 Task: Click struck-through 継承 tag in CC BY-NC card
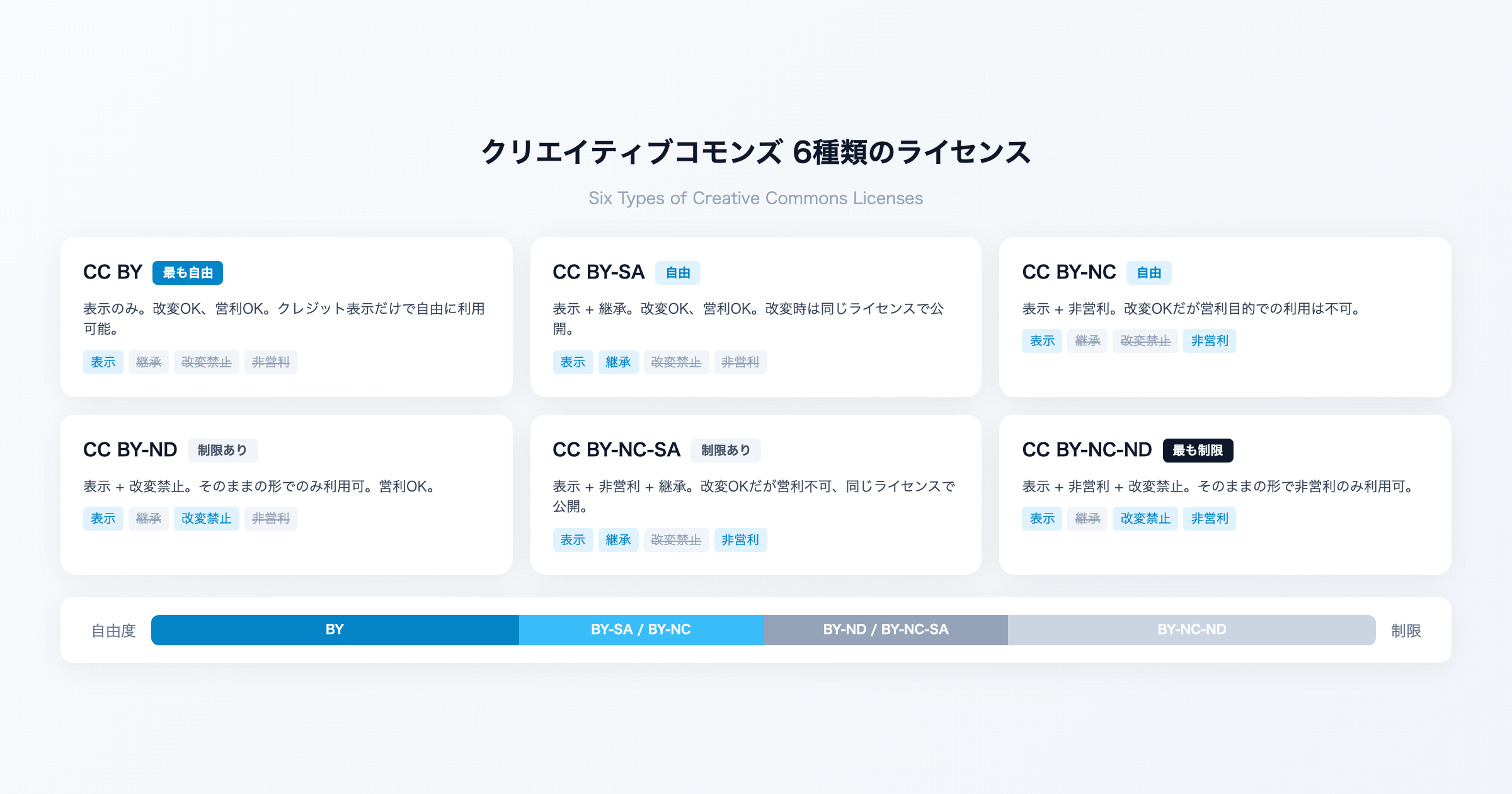point(1087,341)
